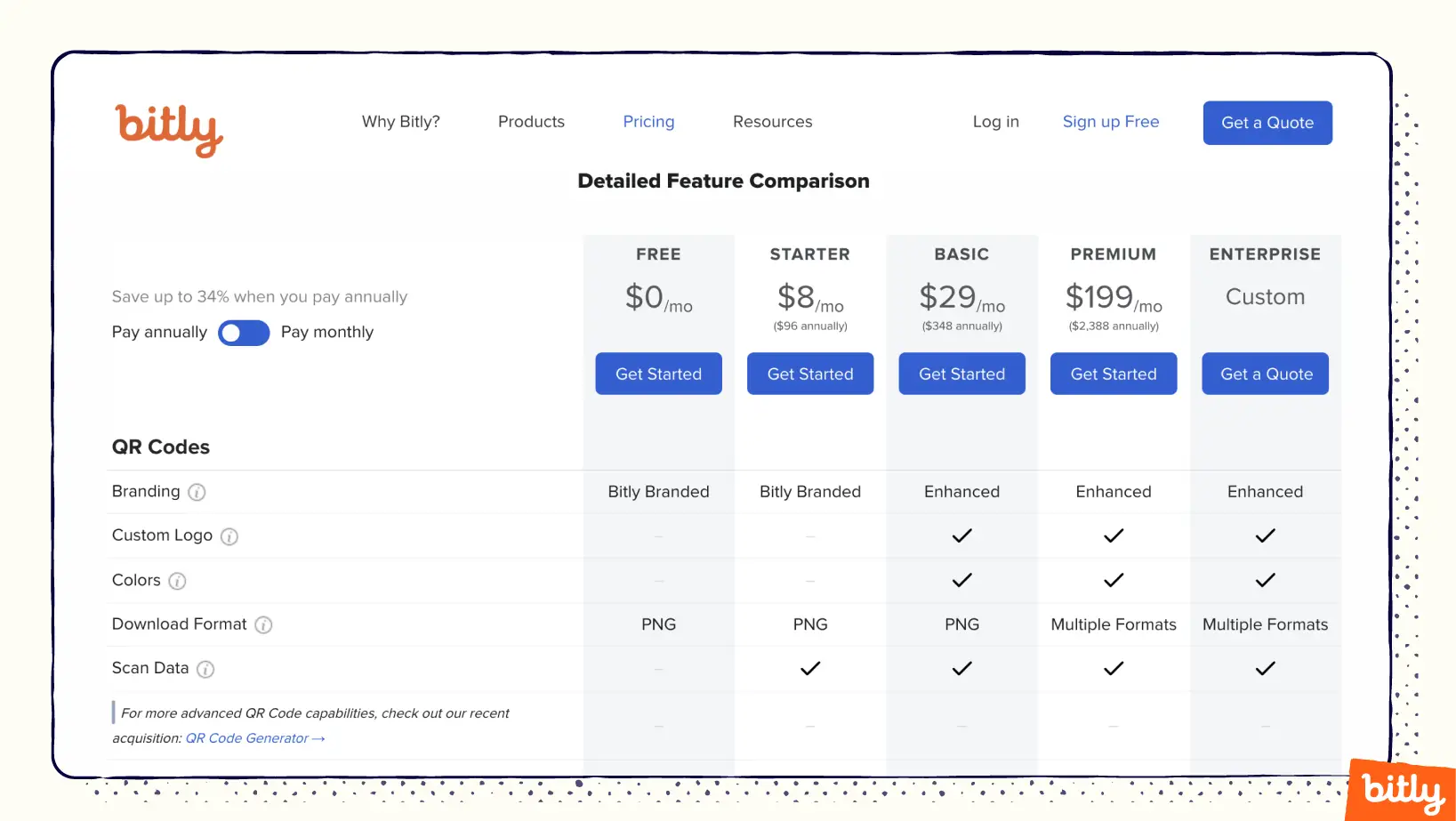Click the Log in link
Image resolution: width=1456 pixels, height=821 pixels.
point(995,122)
